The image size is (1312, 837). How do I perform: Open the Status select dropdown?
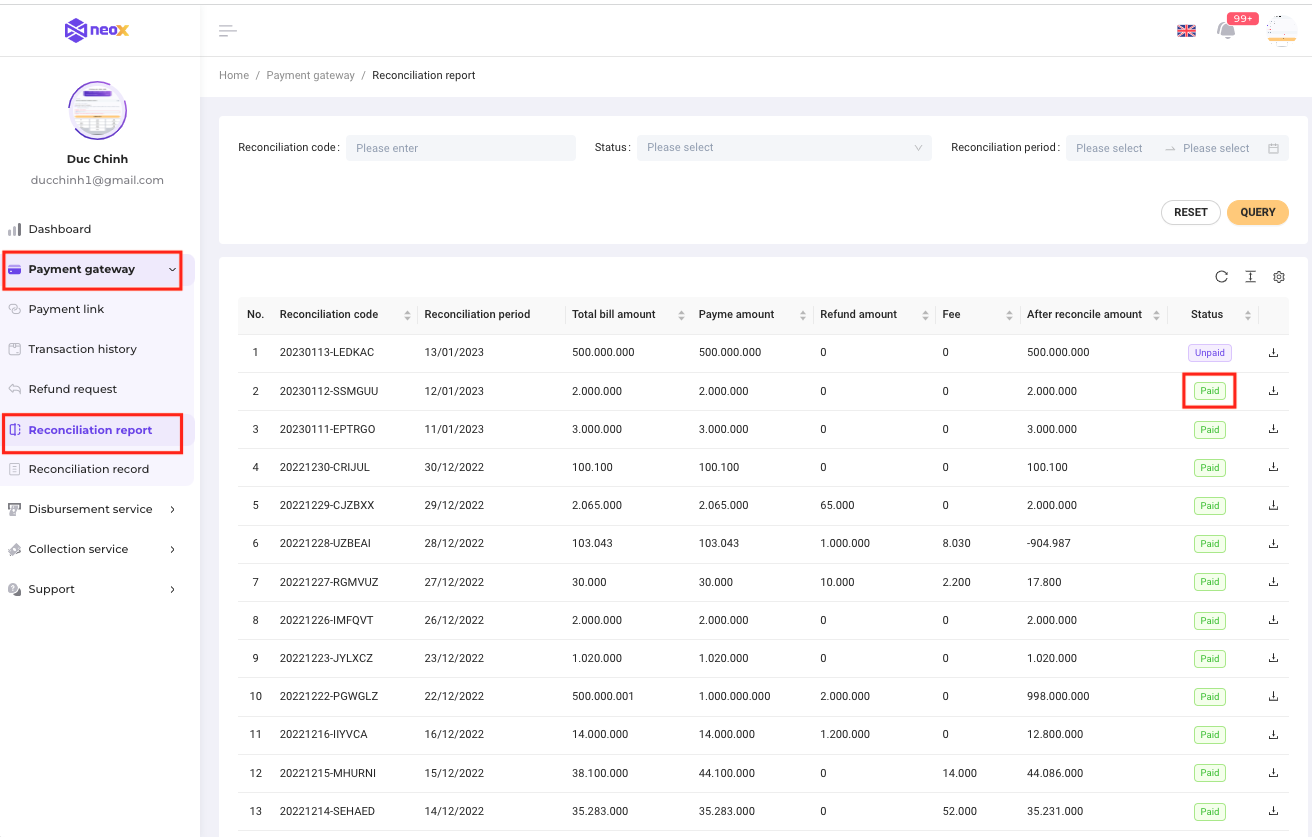coord(784,148)
